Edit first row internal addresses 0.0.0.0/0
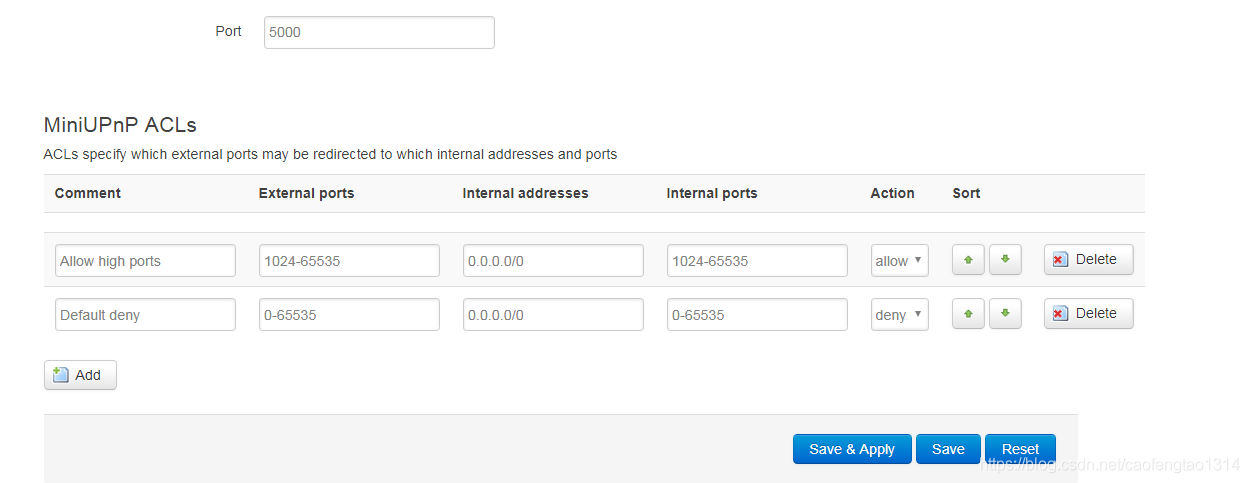Image resolution: width=1249 pixels, height=483 pixels. tap(553, 261)
